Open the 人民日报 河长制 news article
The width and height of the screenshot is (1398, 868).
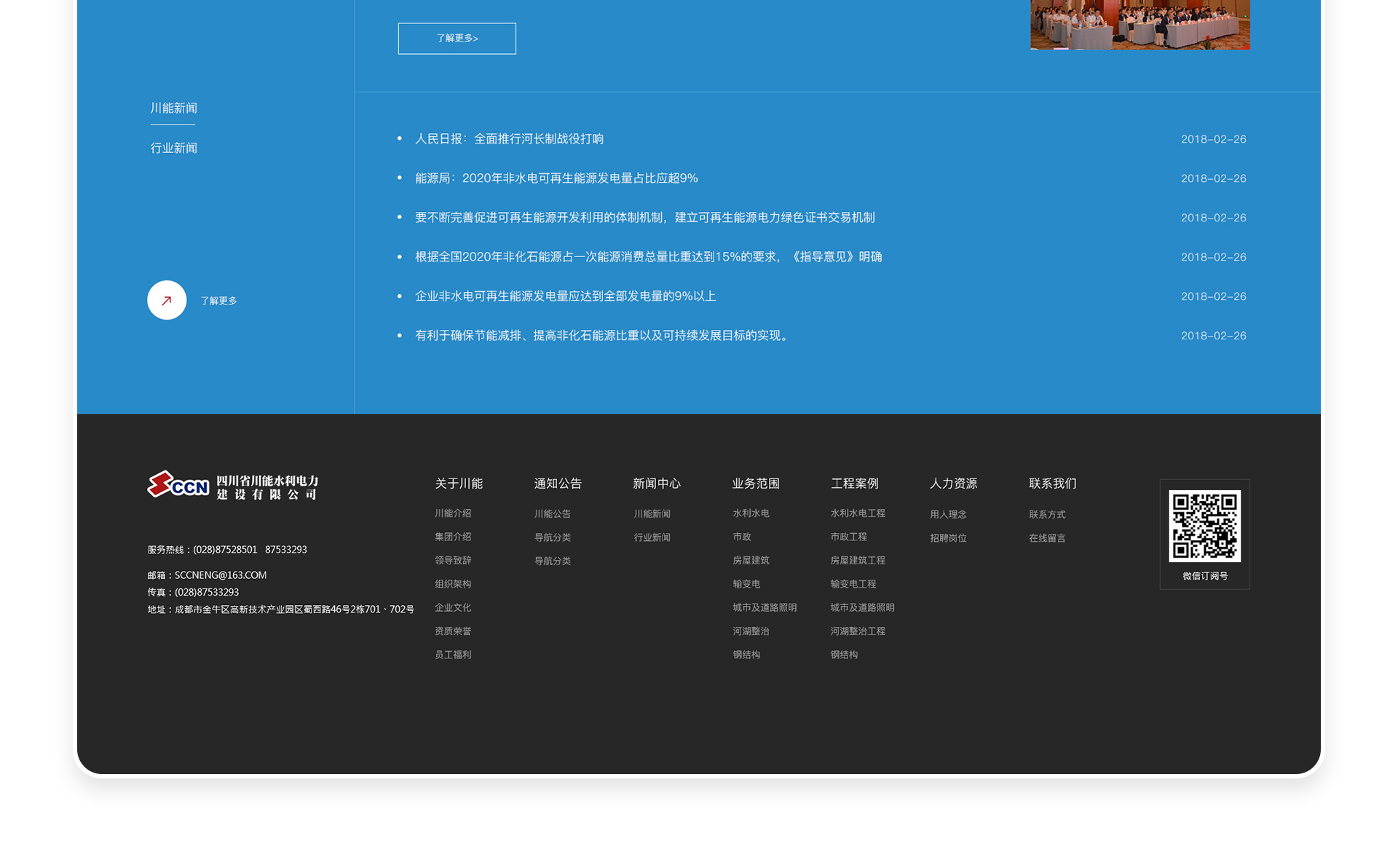tap(509, 139)
